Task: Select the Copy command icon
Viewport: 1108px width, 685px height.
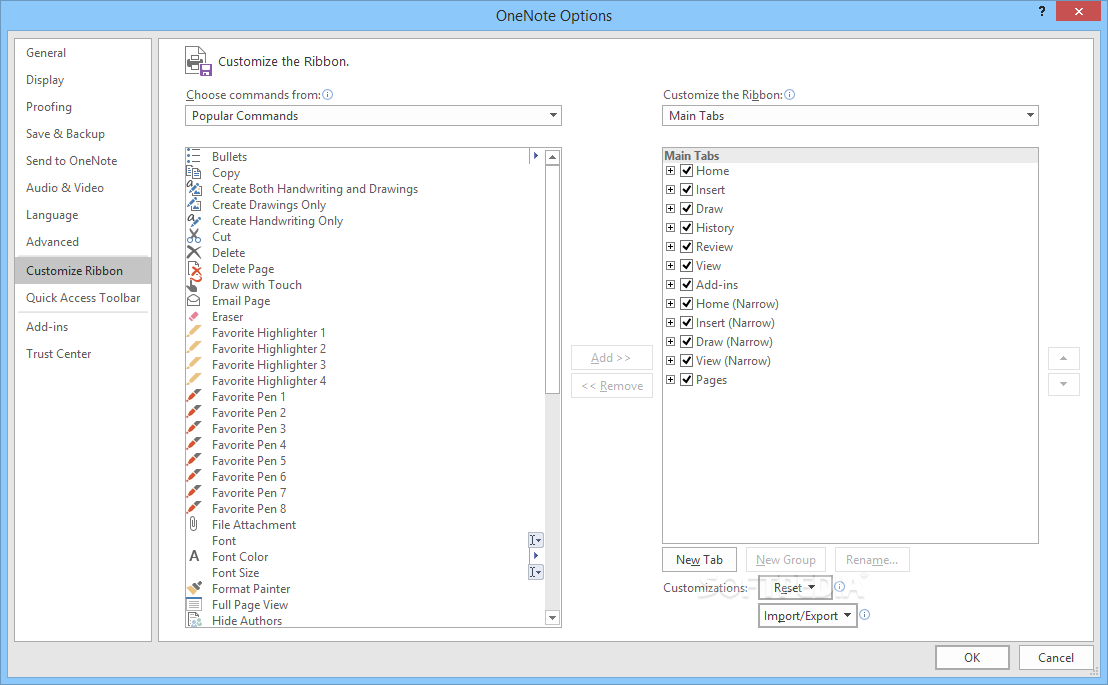Action: 194,172
